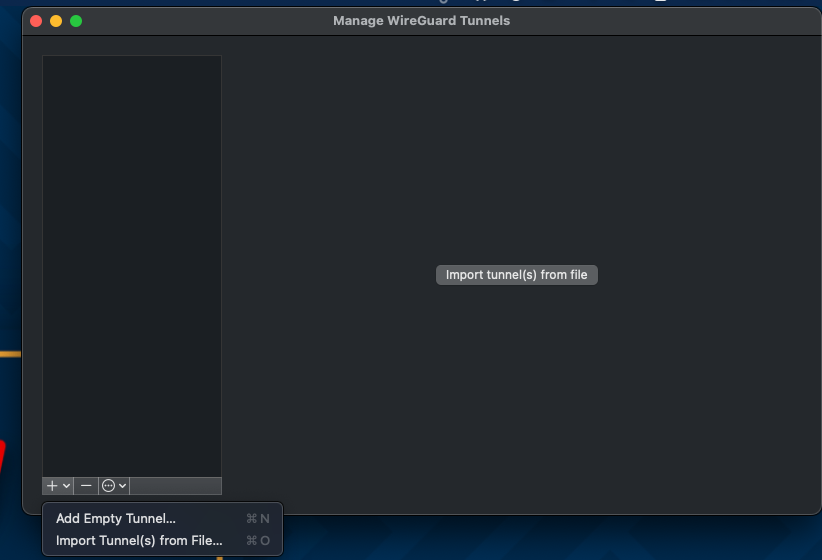Expand the chevron beside the plus icon

coord(66,486)
